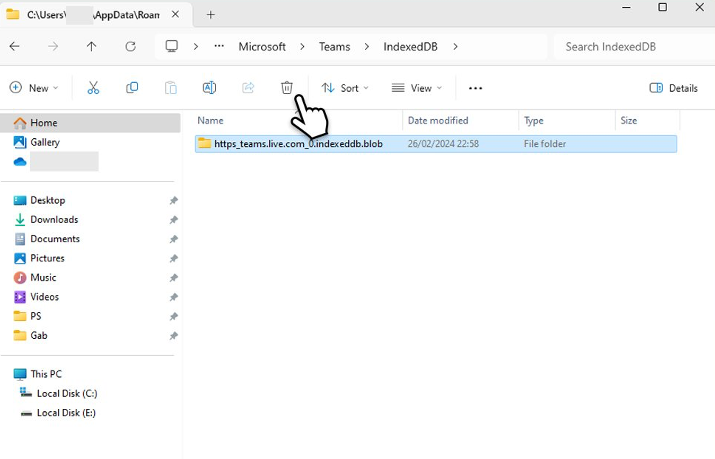Open Desktop quick access folder
Viewport: 715px width, 459px height.
click(47, 200)
